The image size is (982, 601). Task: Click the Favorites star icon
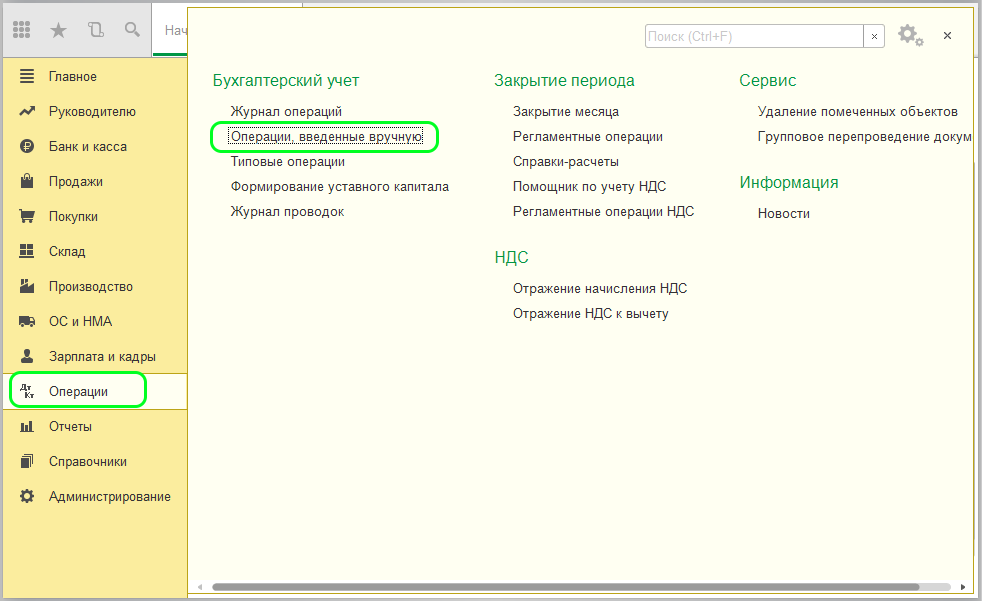[58, 30]
